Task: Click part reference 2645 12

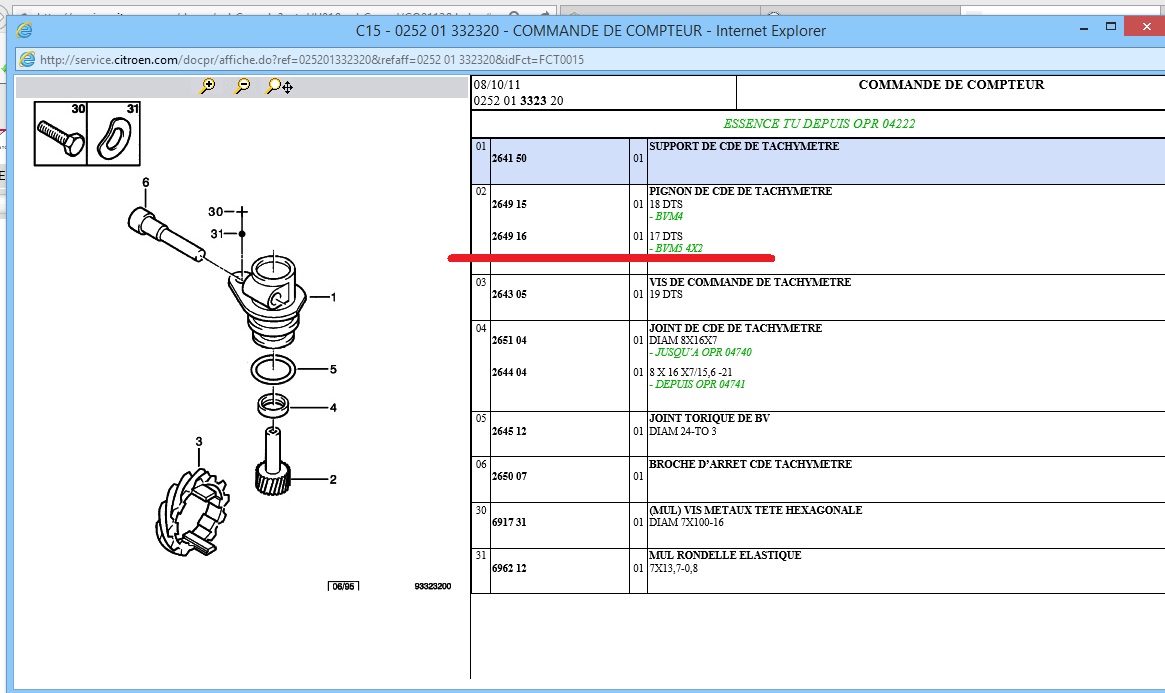Action: tap(509, 432)
